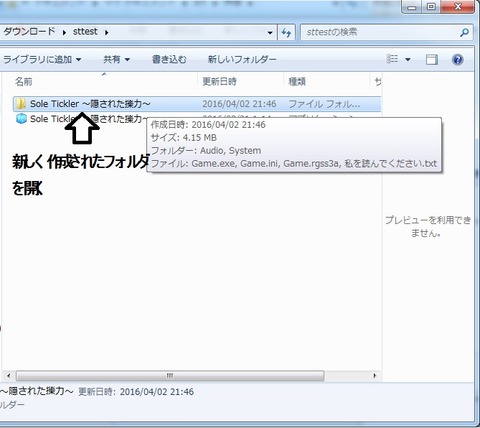Click the search magnifier icon
The height and width of the screenshot is (428, 480).
pos(464,33)
